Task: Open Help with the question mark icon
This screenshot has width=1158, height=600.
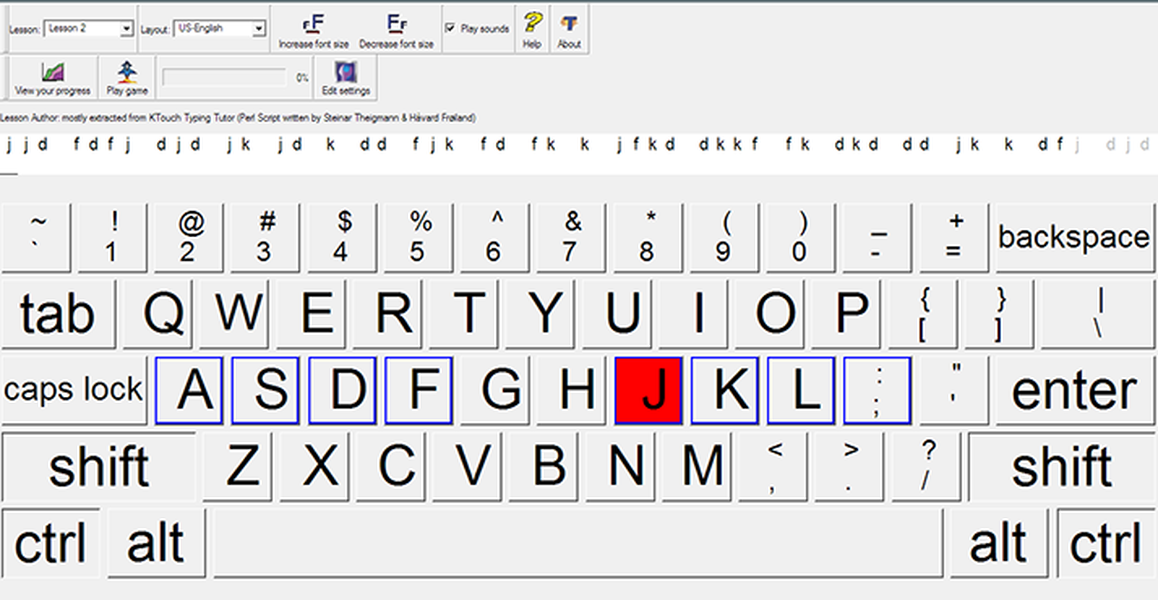Action: [x=532, y=22]
